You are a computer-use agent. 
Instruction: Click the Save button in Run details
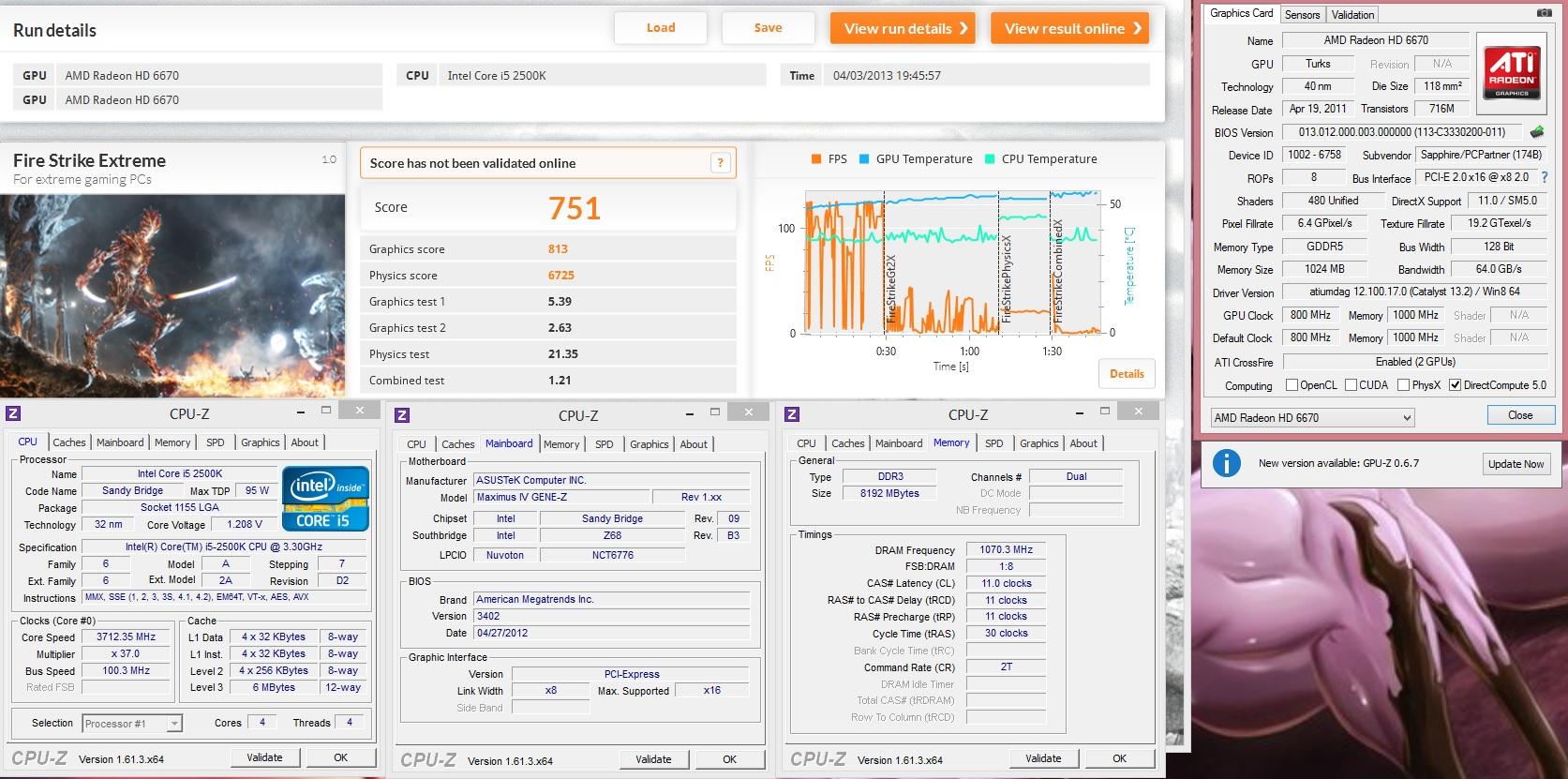click(768, 28)
